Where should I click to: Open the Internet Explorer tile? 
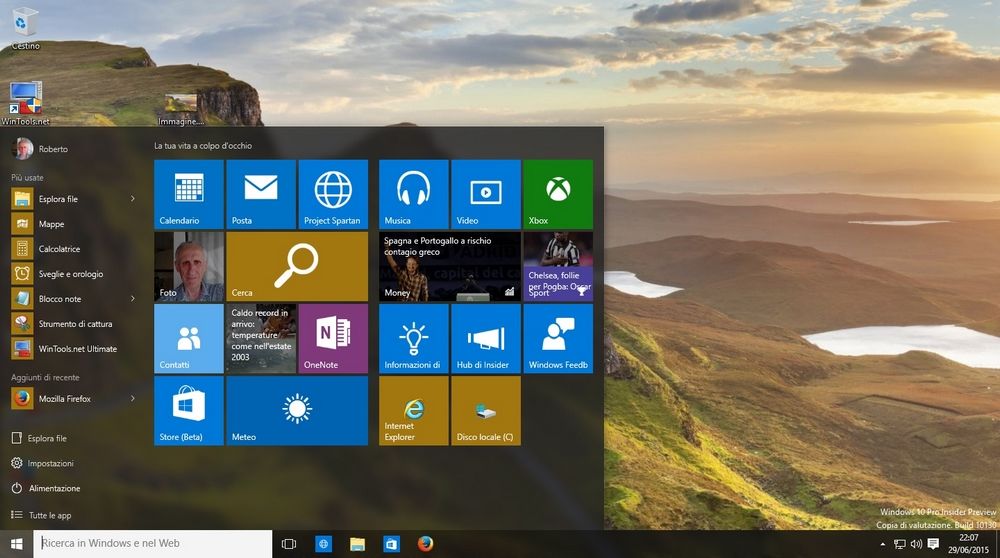[413, 410]
